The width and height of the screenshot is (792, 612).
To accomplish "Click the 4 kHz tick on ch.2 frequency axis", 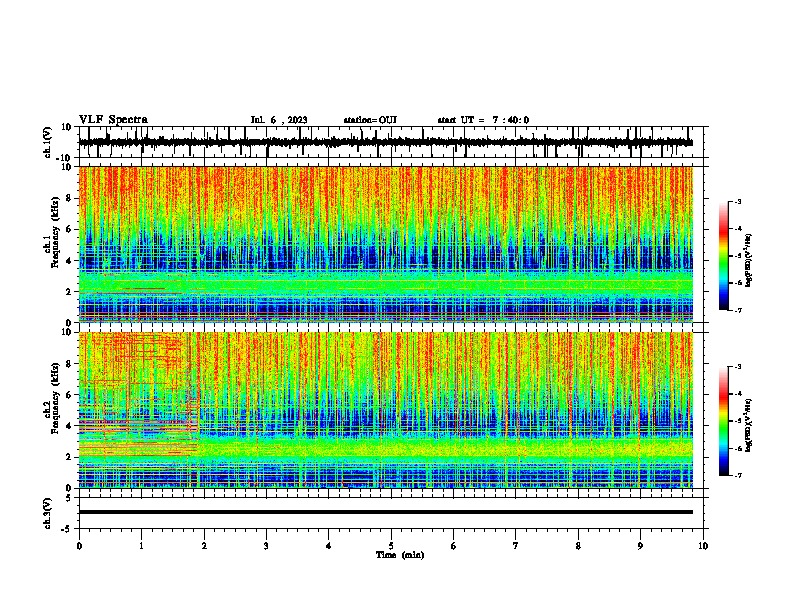I will pos(70,426).
